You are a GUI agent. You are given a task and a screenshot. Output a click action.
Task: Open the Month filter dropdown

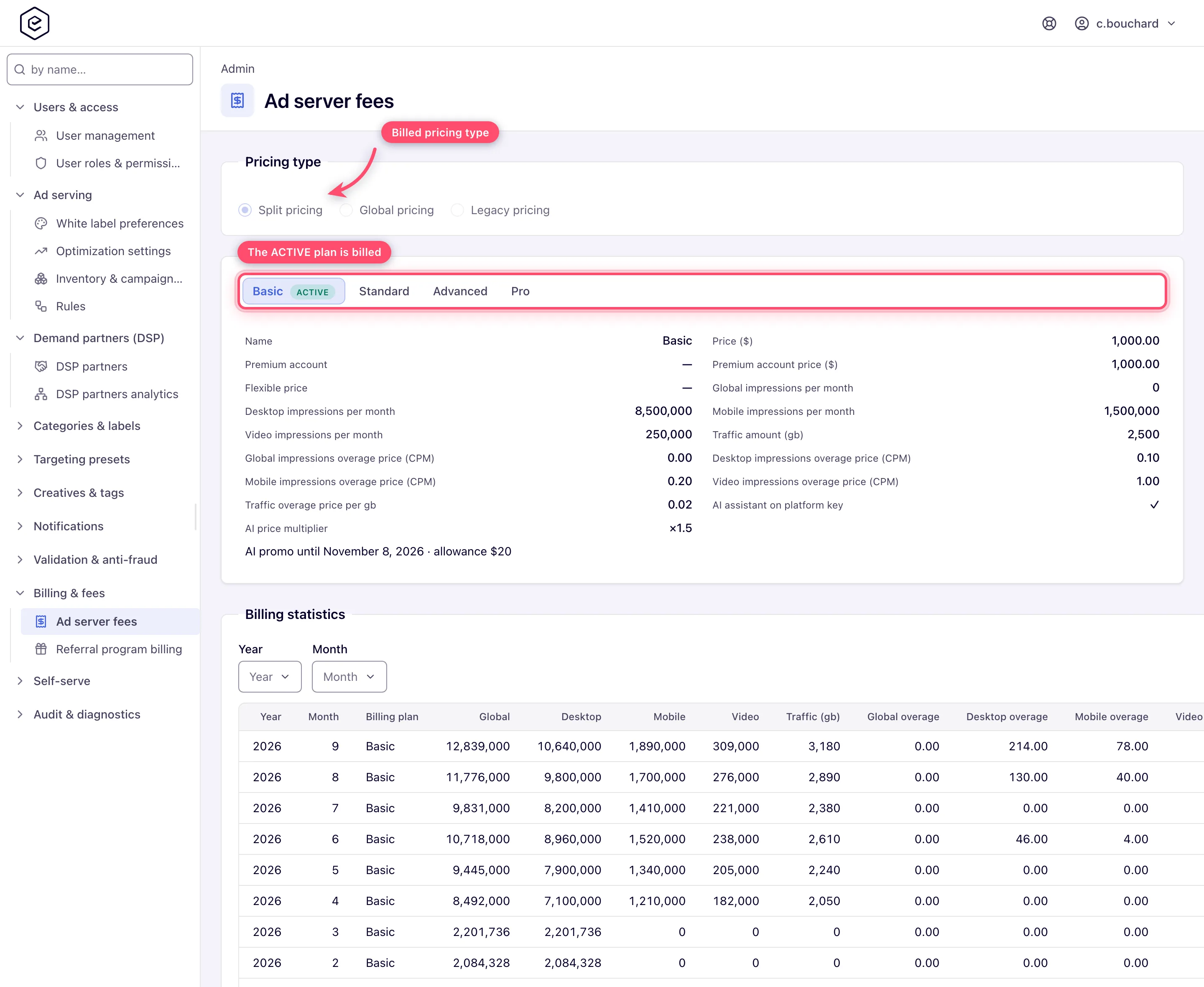coord(349,677)
